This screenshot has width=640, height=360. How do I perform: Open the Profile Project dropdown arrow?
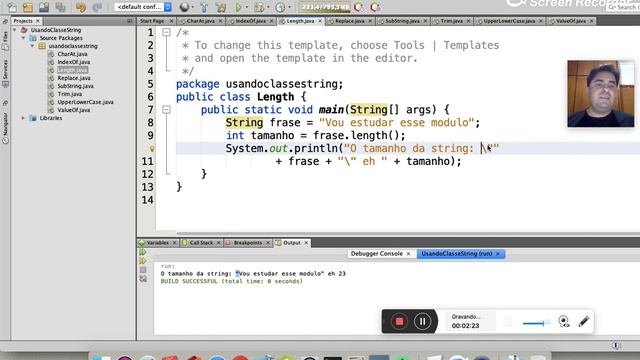point(289,7)
